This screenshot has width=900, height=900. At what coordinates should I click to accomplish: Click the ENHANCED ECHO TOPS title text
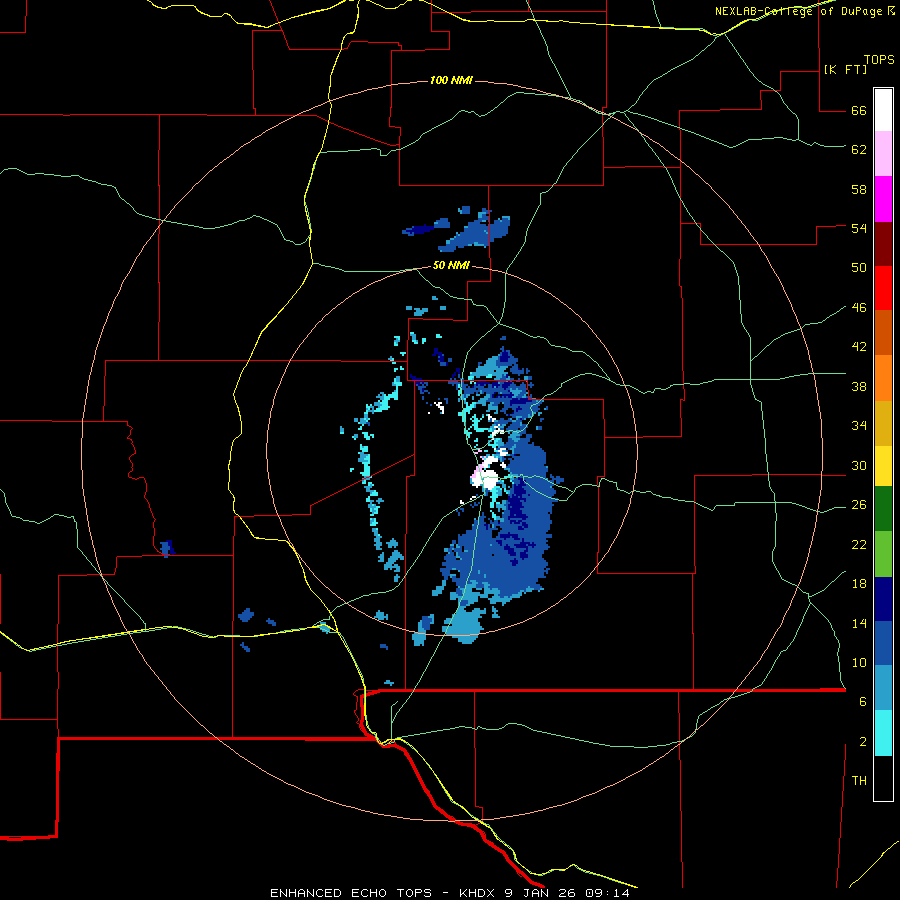point(351,893)
